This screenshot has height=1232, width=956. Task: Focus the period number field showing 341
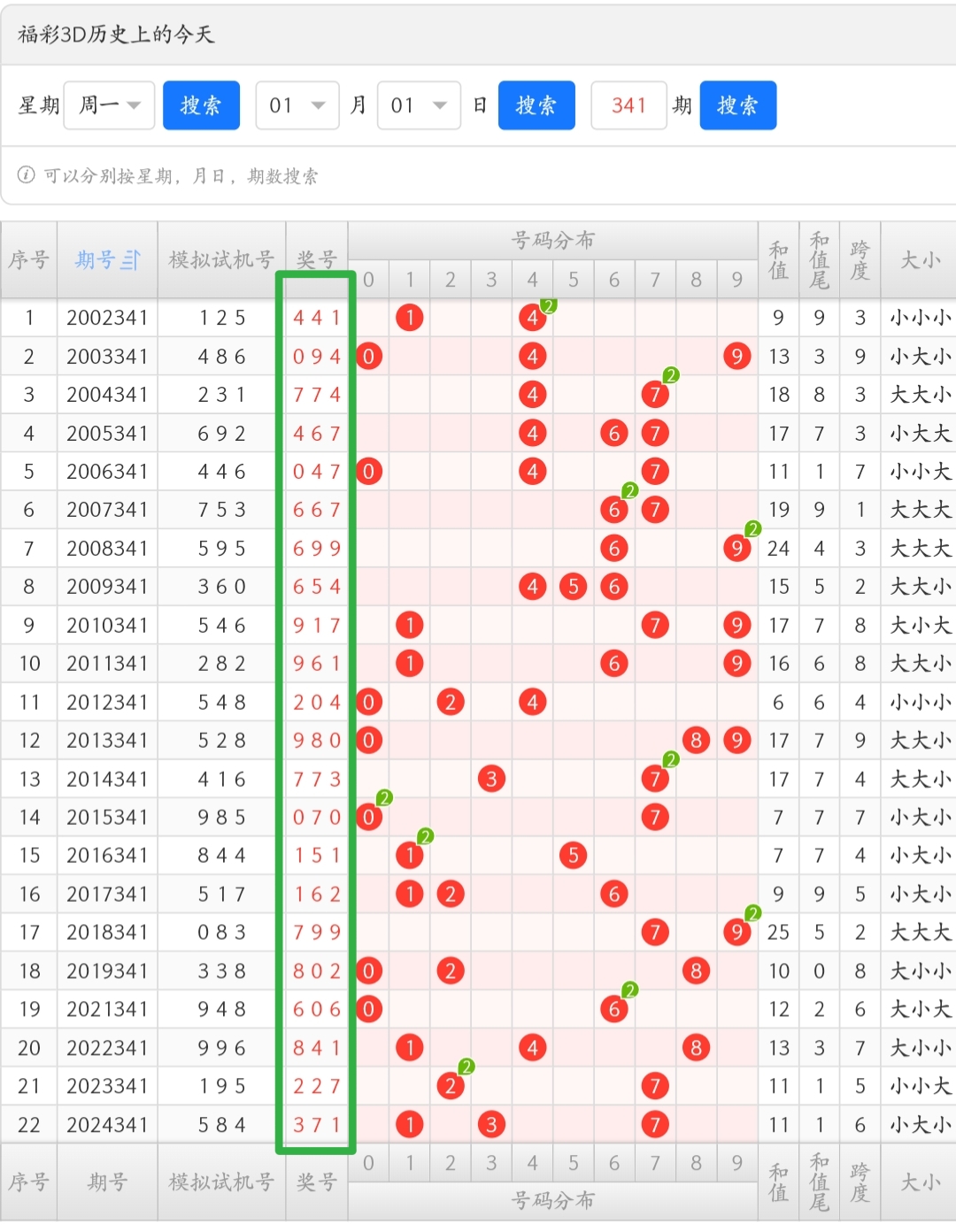coord(628,105)
